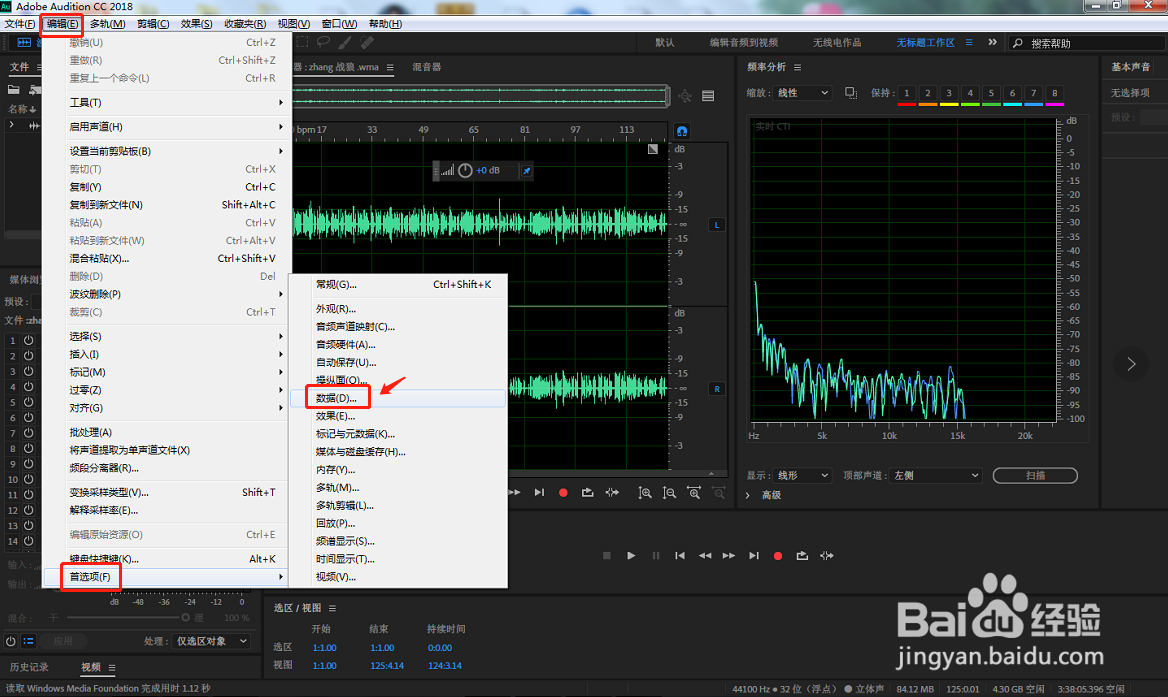Image resolution: width=1168 pixels, height=697 pixels.
Task: Open file folder icon in Files panel
Action: point(13,89)
